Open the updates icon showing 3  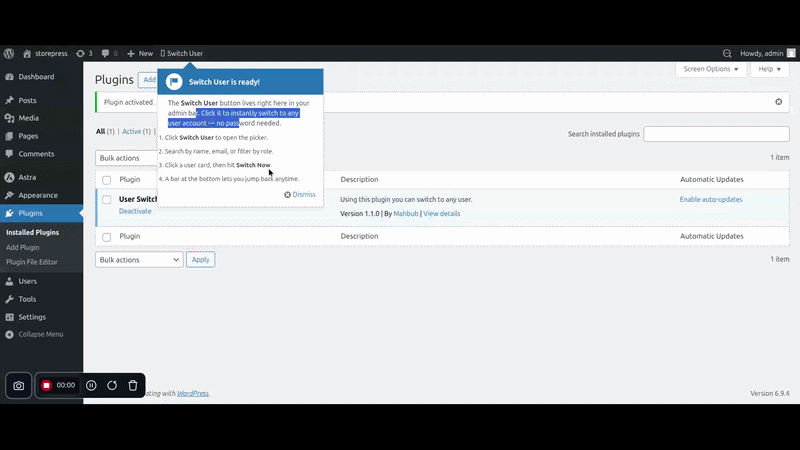coord(84,54)
